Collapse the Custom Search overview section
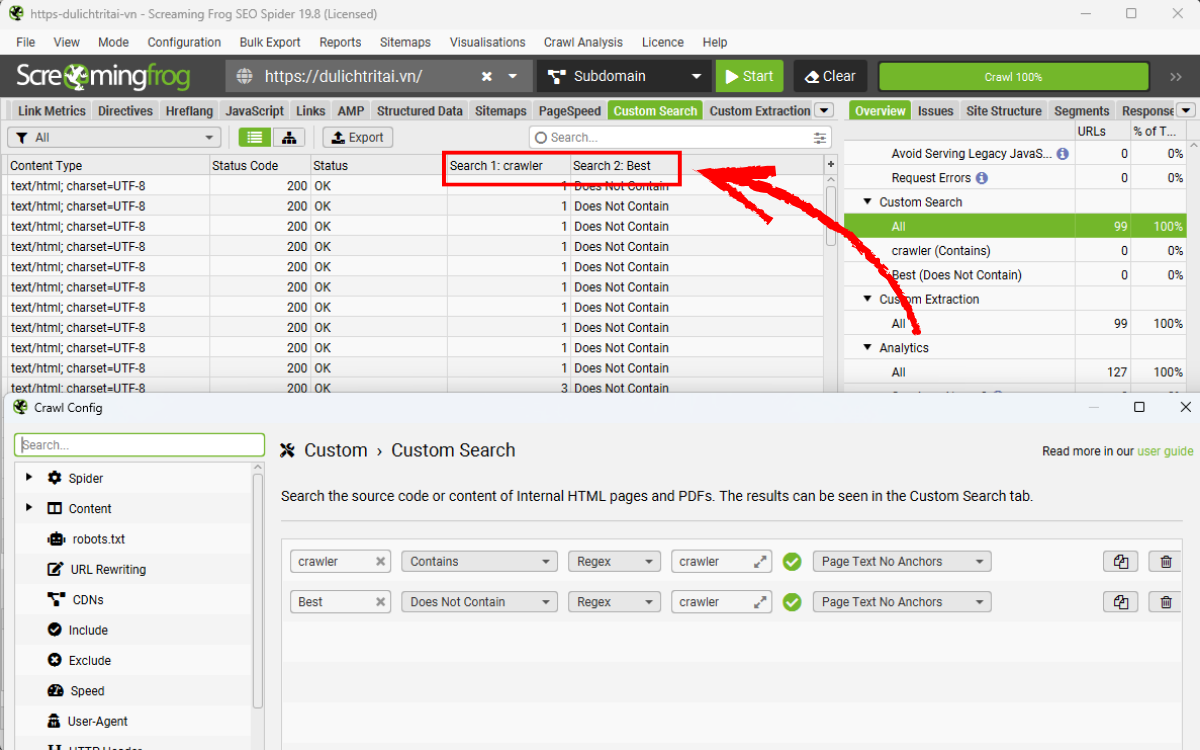Screen dimensions: 1200x750 point(867,202)
